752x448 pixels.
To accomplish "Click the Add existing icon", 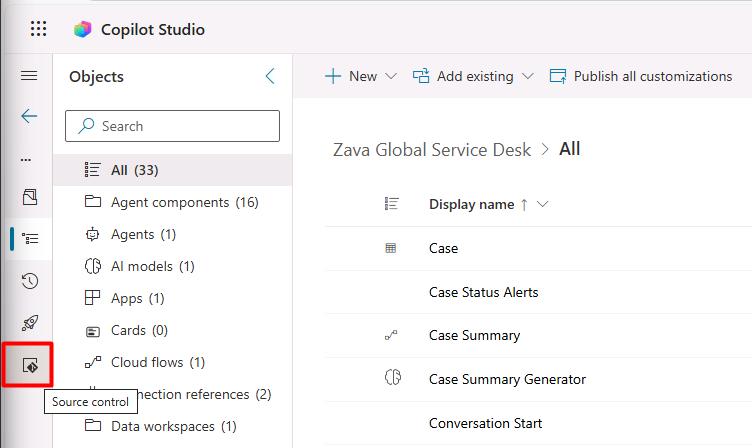I will click(421, 76).
